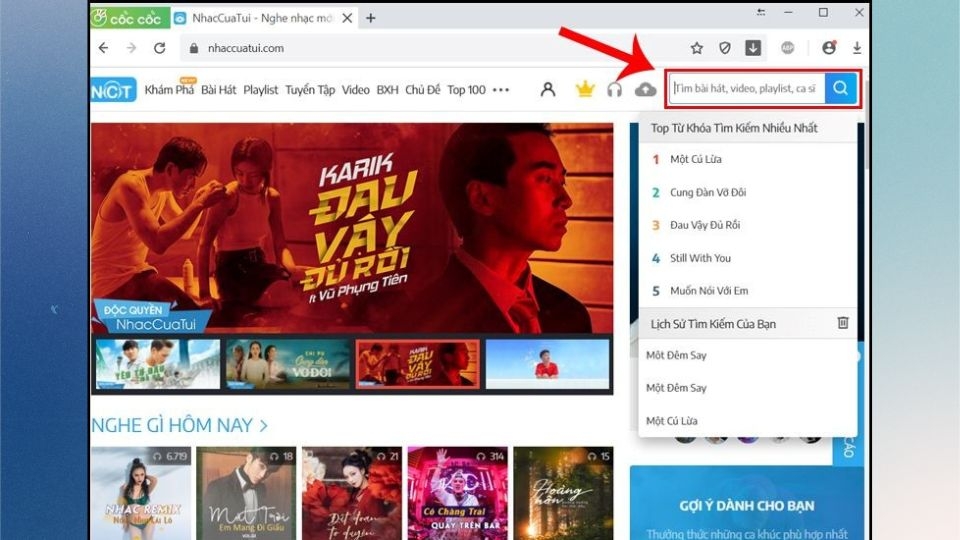Click the NCT site logo
This screenshot has height=540, width=960.
(x=113, y=90)
